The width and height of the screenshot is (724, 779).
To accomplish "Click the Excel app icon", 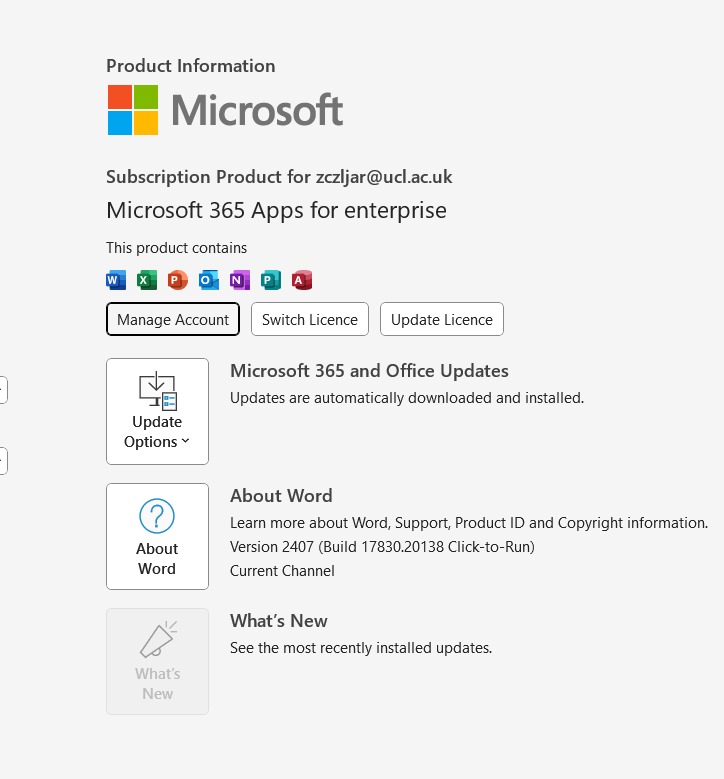I will [147, 280].
